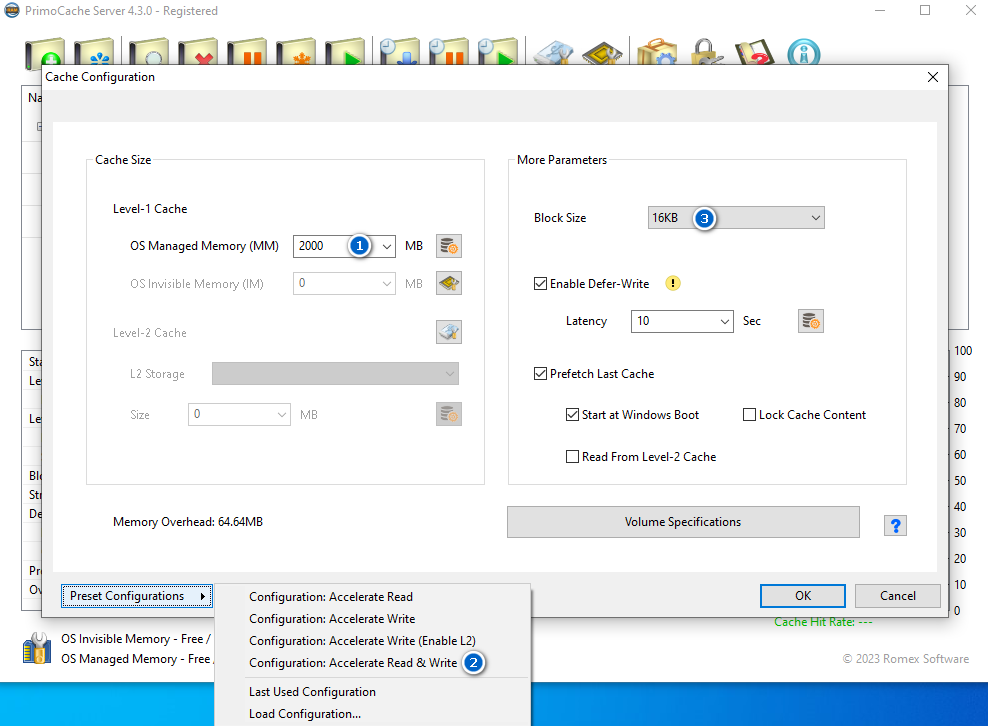Click the settings icon beside L2 Size field
Image resolution: width=988 pixels, height=726 pixels.
tap(449, 414)
